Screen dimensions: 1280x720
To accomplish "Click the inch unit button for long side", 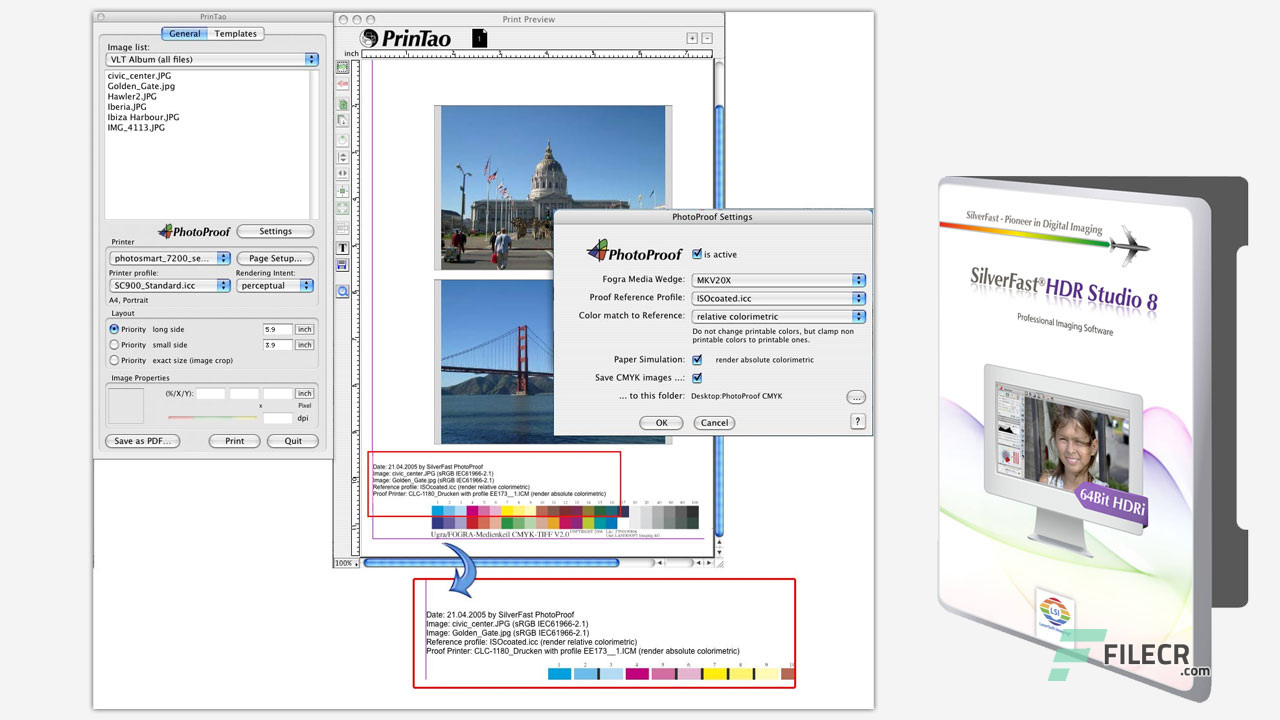I will coord(305,329).
